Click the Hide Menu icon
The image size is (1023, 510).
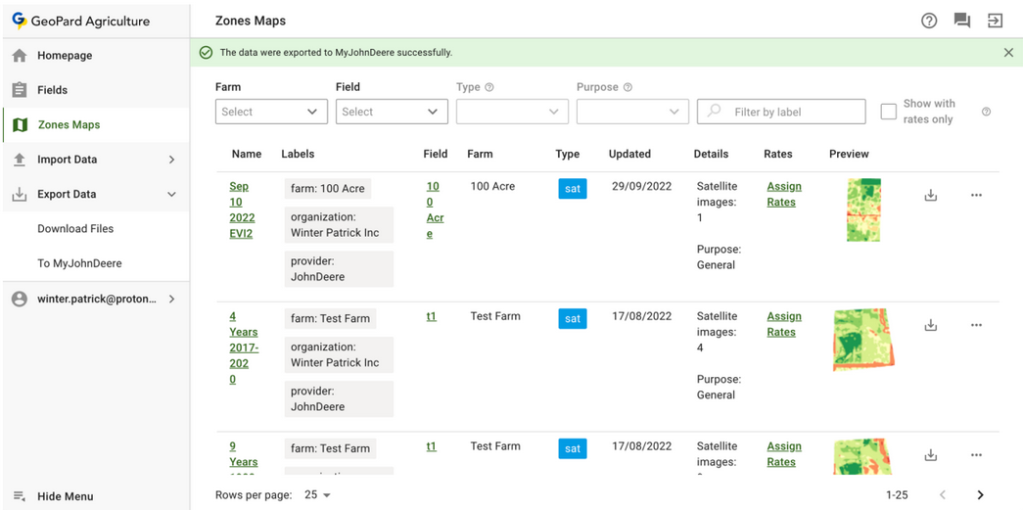tap(19, 496)
